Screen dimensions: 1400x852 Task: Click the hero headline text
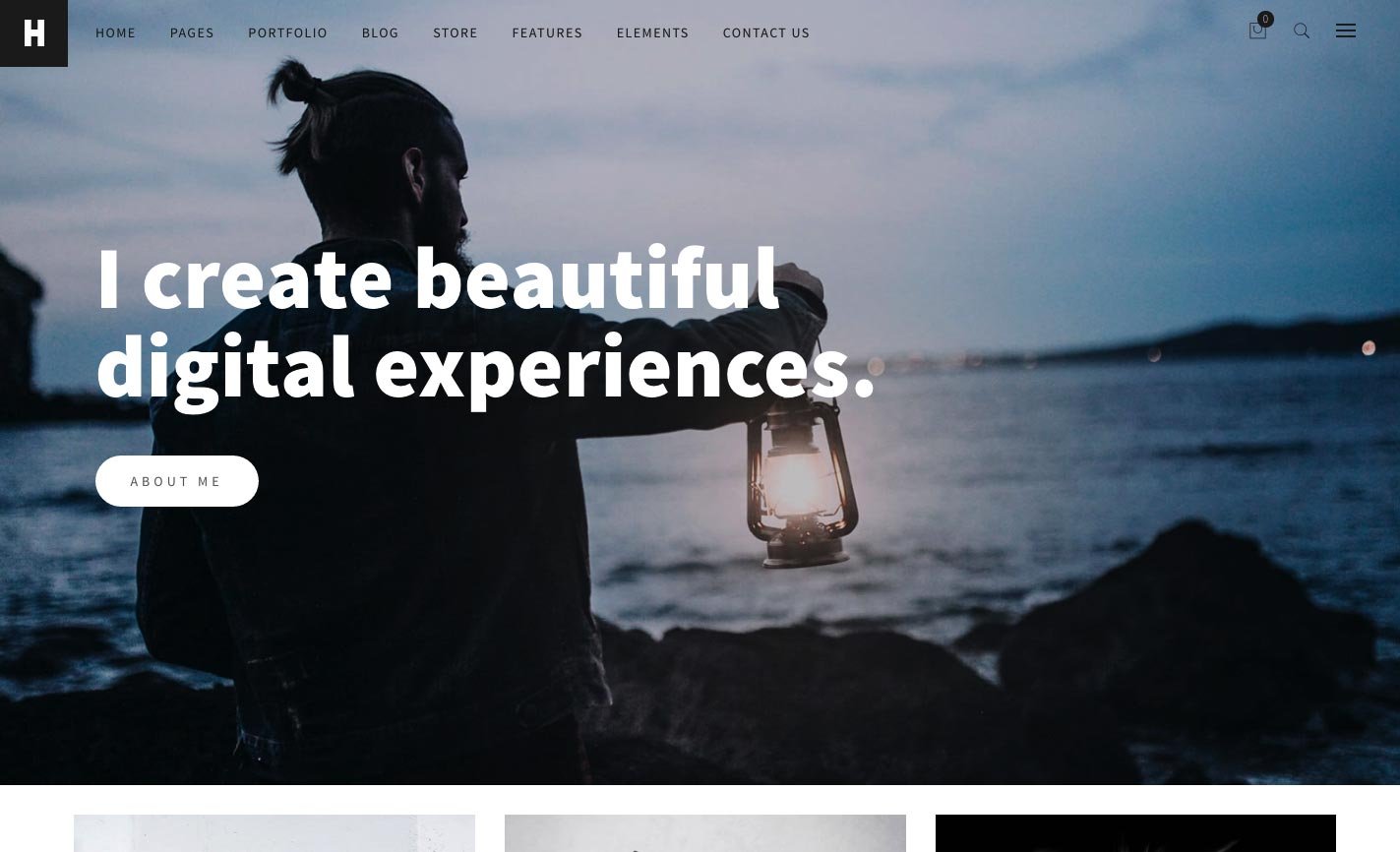pos(485,323)
